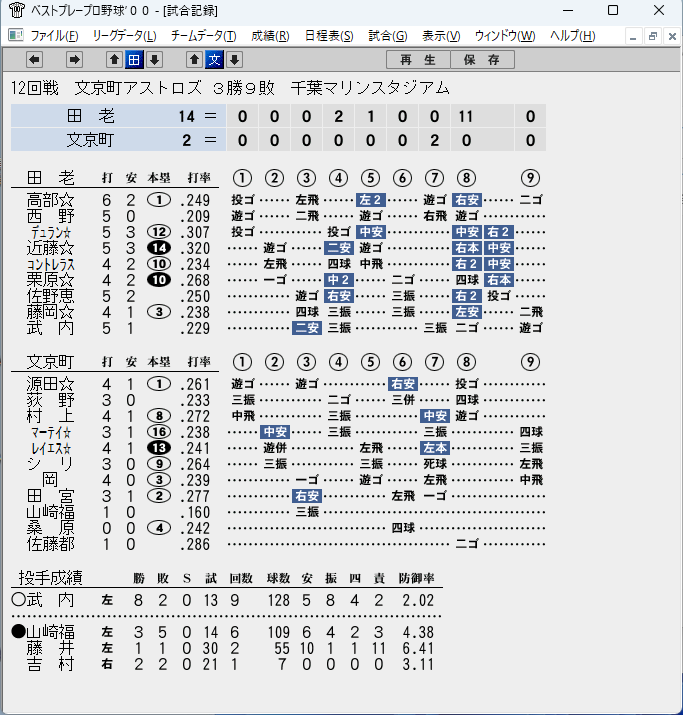The image size is (683, 715).
Task: Click the application trophy icon in title bar
Action: [x=16, y=10]
